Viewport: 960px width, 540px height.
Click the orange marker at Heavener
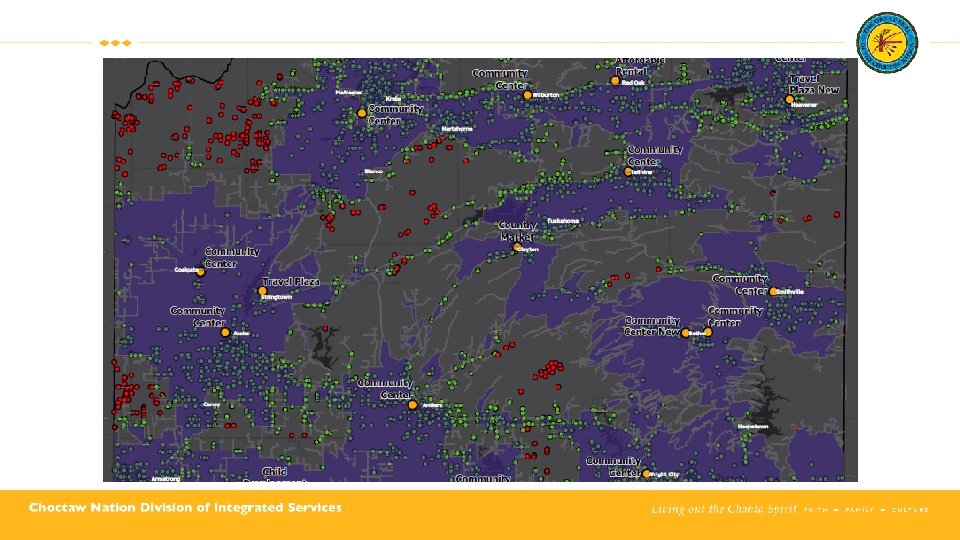coord(789,99)
